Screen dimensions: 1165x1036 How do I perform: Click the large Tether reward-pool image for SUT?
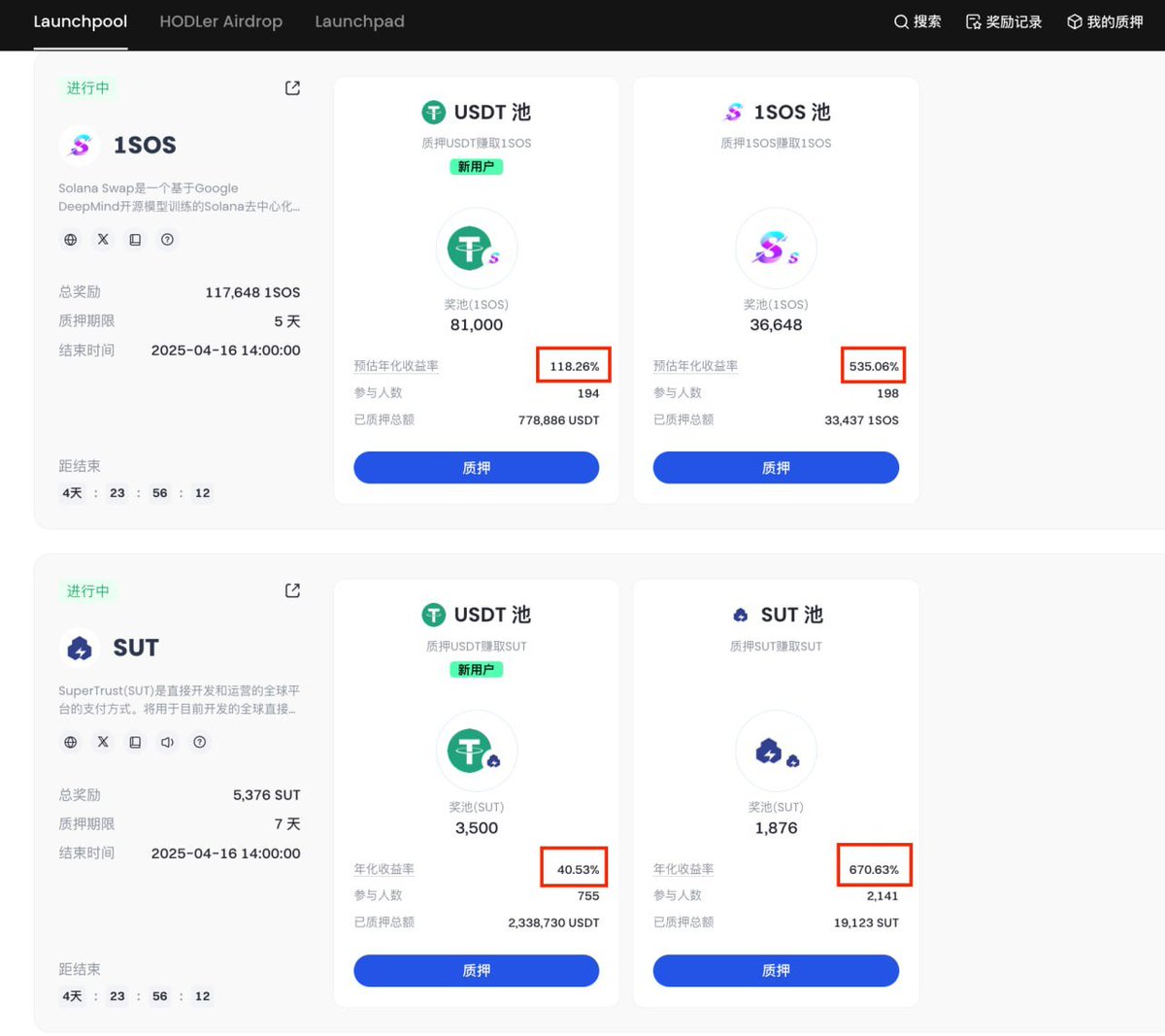pos(476,751)
